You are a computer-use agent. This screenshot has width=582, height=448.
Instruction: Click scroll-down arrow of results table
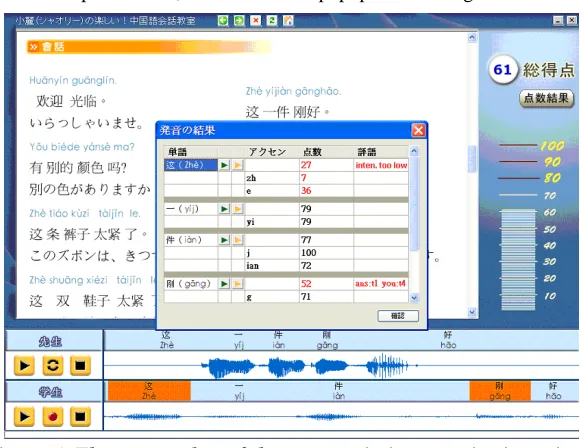pos(414,298)
